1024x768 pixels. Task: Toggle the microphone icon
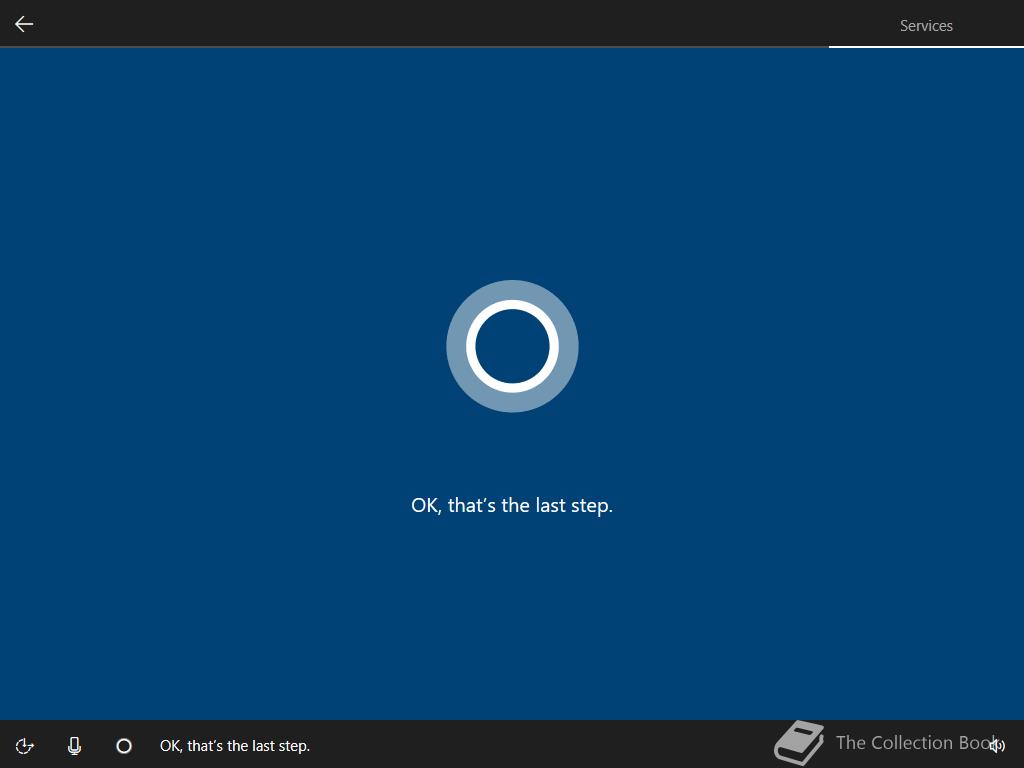[74, 746]
